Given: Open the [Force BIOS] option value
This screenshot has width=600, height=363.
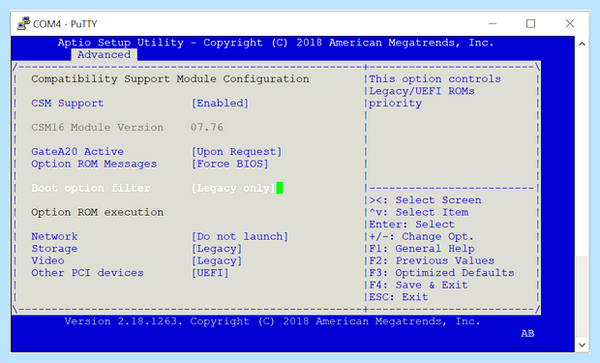Looking at the screenshot, I should (x=230, y=164).
